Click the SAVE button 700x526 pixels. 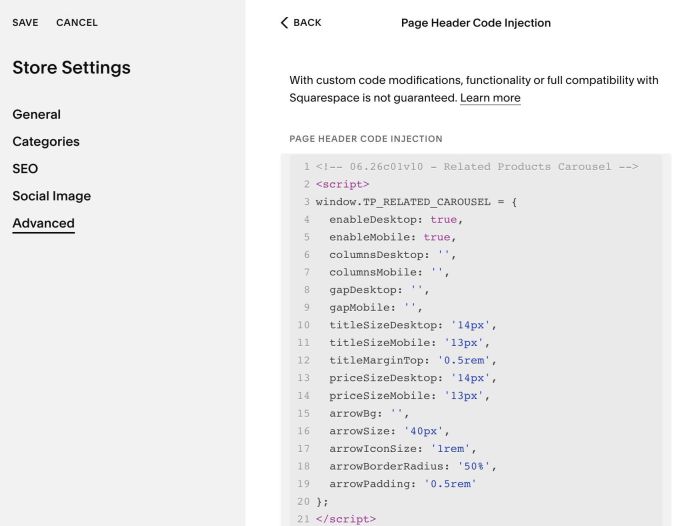click(x=25, y=23)
